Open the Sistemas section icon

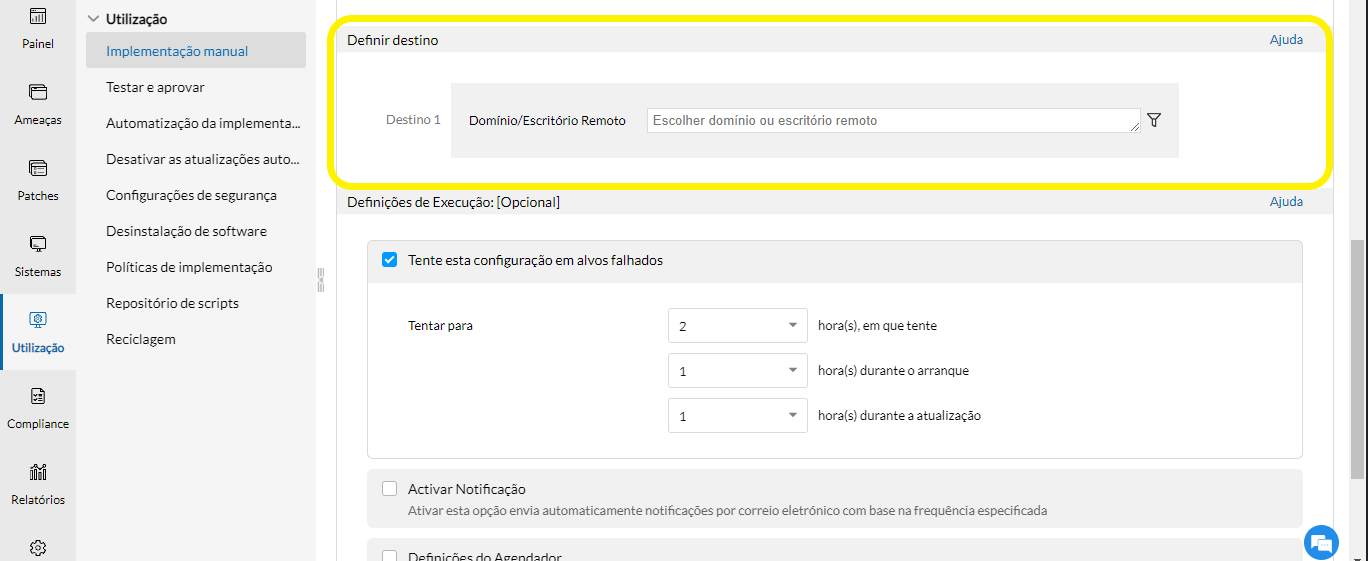[x=38, y=245]
